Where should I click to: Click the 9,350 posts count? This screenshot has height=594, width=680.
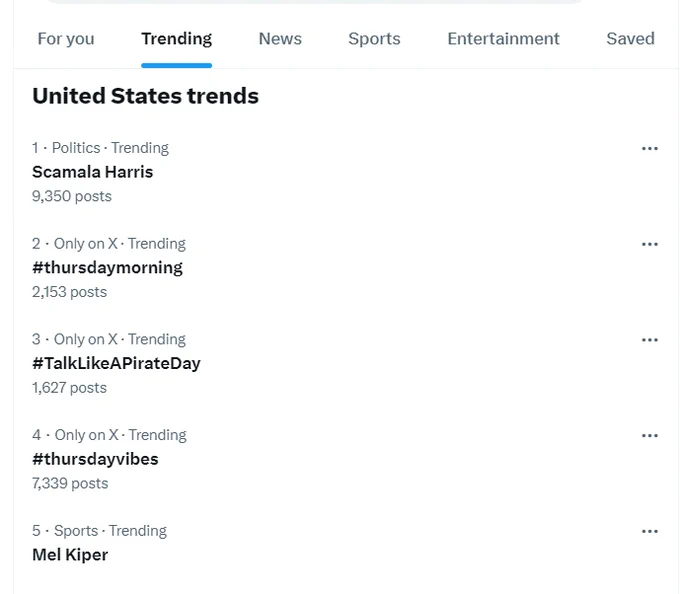click(x=72, y=196)
